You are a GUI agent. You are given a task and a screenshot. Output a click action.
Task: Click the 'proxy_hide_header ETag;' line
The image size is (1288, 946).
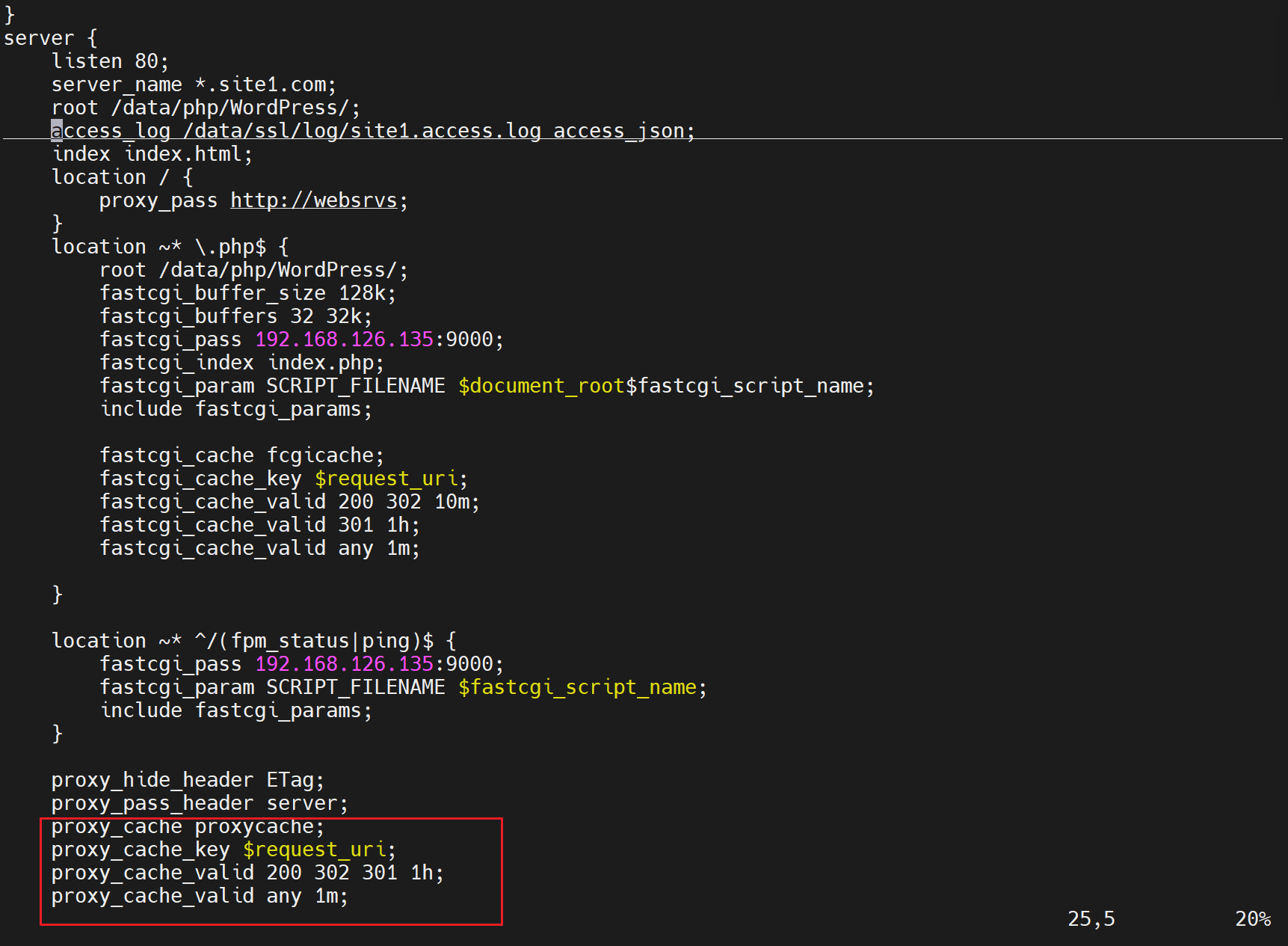(x=188, y=780)
